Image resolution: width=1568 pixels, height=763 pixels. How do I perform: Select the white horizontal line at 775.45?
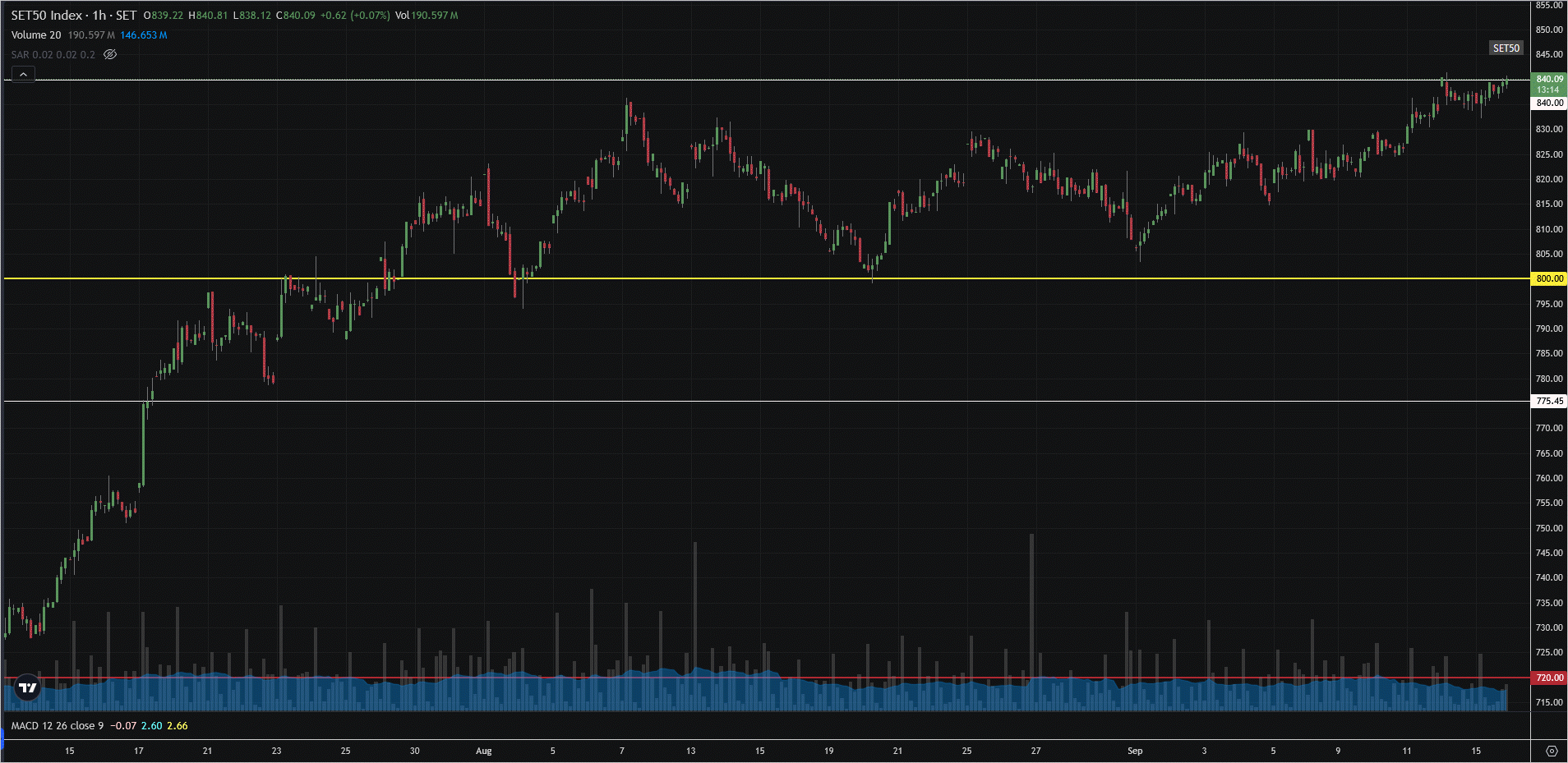[x=740, y=401]
